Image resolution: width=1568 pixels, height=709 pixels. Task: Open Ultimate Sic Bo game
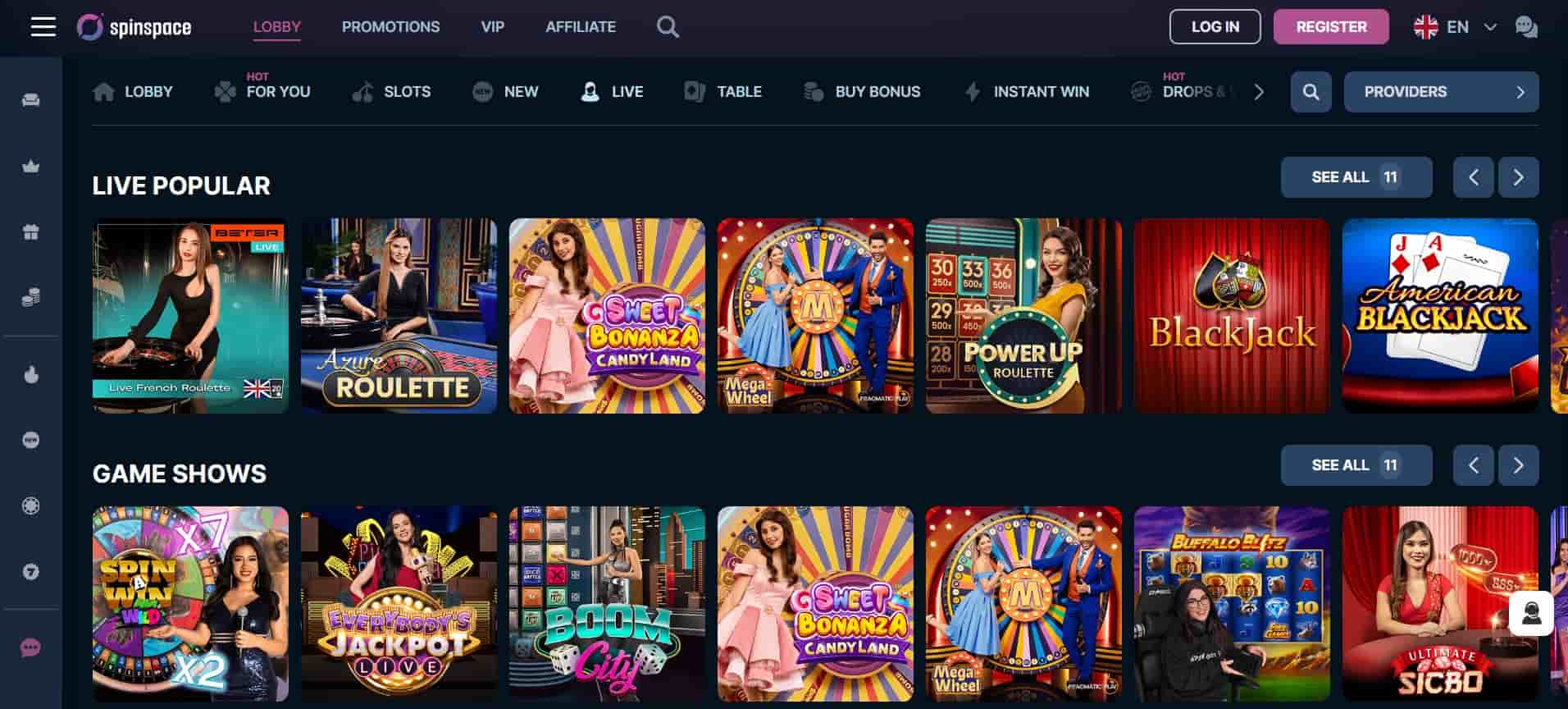[x=1440, y=604]
